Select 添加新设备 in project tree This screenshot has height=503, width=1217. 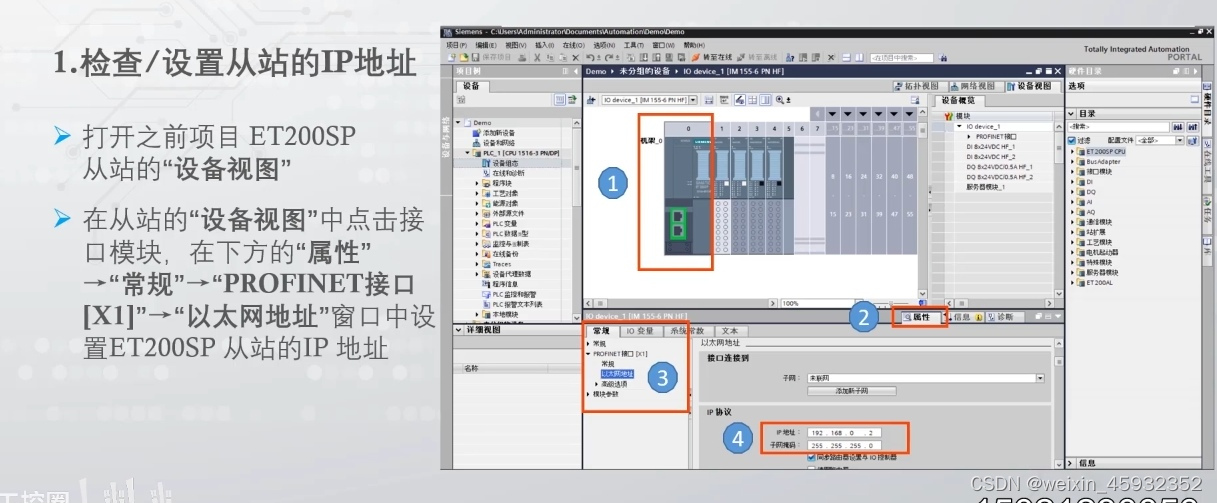(x=498, y=133)
